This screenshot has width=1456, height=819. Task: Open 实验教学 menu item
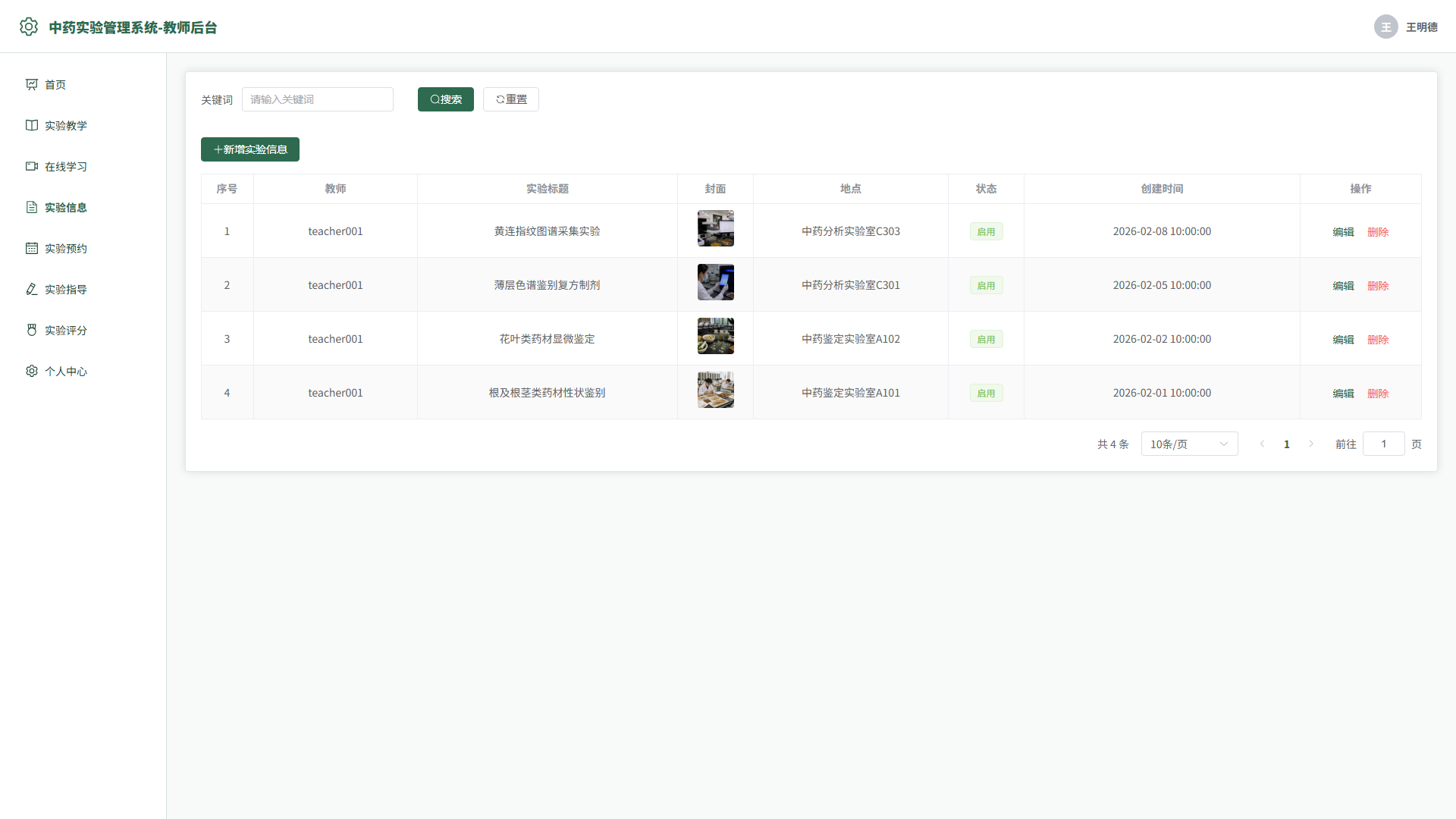[x=83, y=125]
